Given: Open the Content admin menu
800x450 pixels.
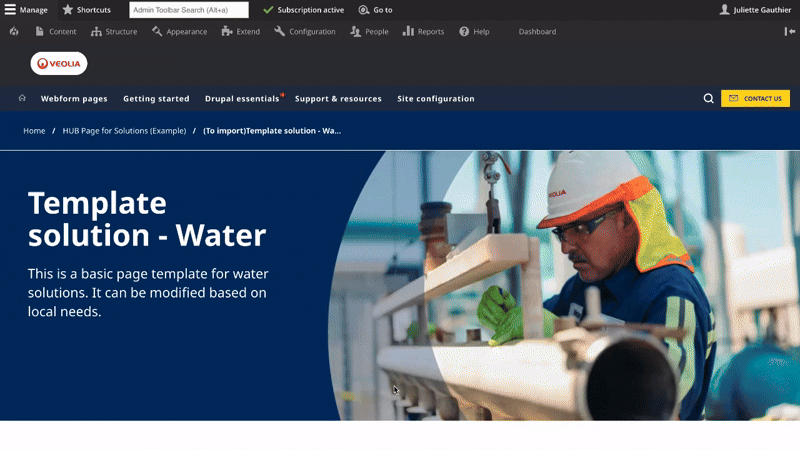Looking at the screenshot, I should tap(56, 31).
